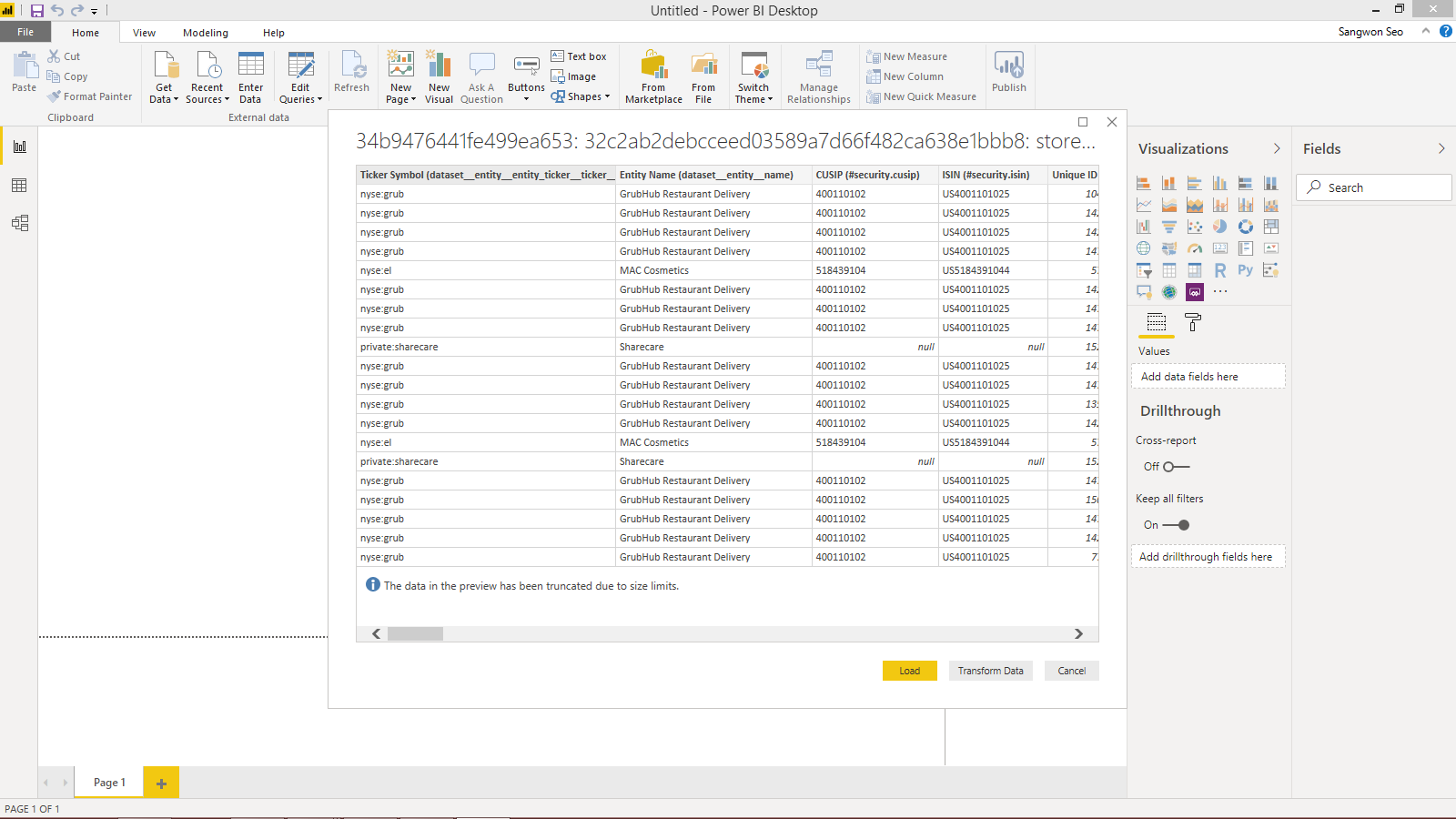Add the R script visual
1456x819 pixels.
(1220, 270)
